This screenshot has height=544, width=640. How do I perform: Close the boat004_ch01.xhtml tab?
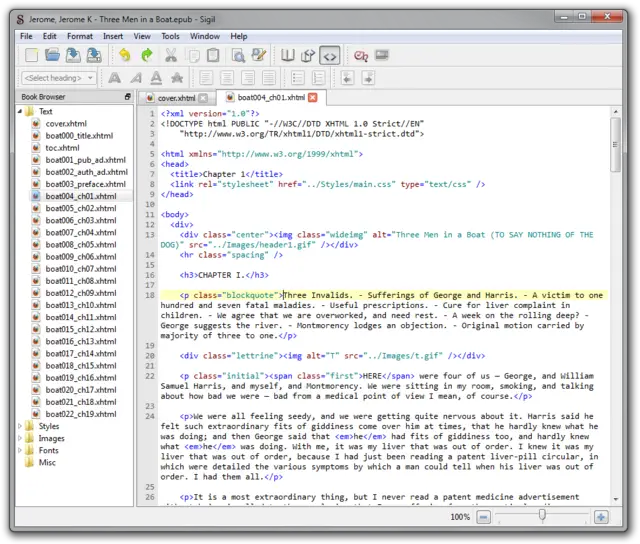point(312,98)
